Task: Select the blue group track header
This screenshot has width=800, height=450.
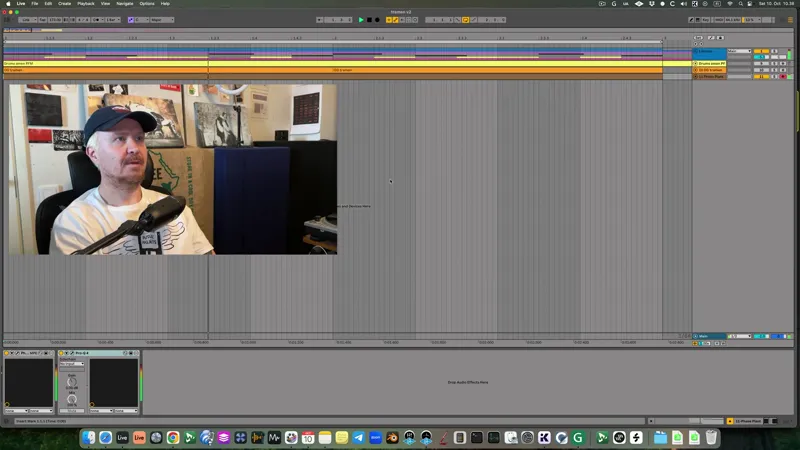Action: pos(709,54)
